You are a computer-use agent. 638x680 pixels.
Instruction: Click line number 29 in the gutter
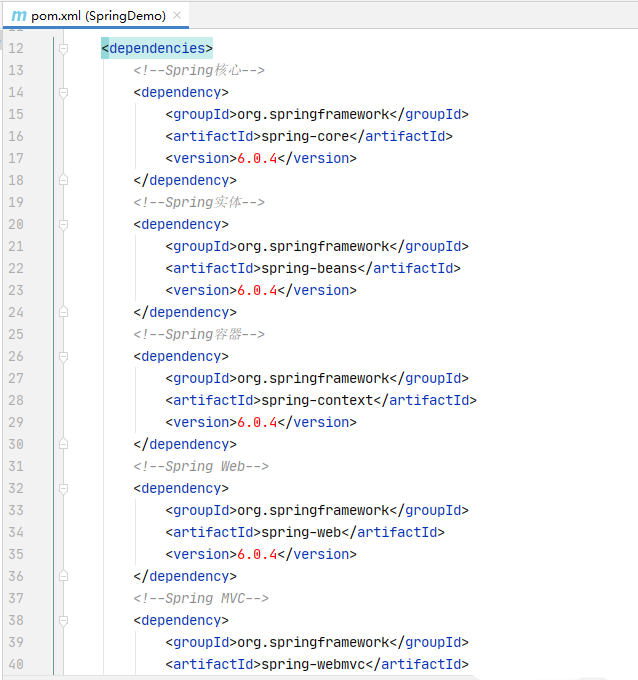click(x=16, y=422)
